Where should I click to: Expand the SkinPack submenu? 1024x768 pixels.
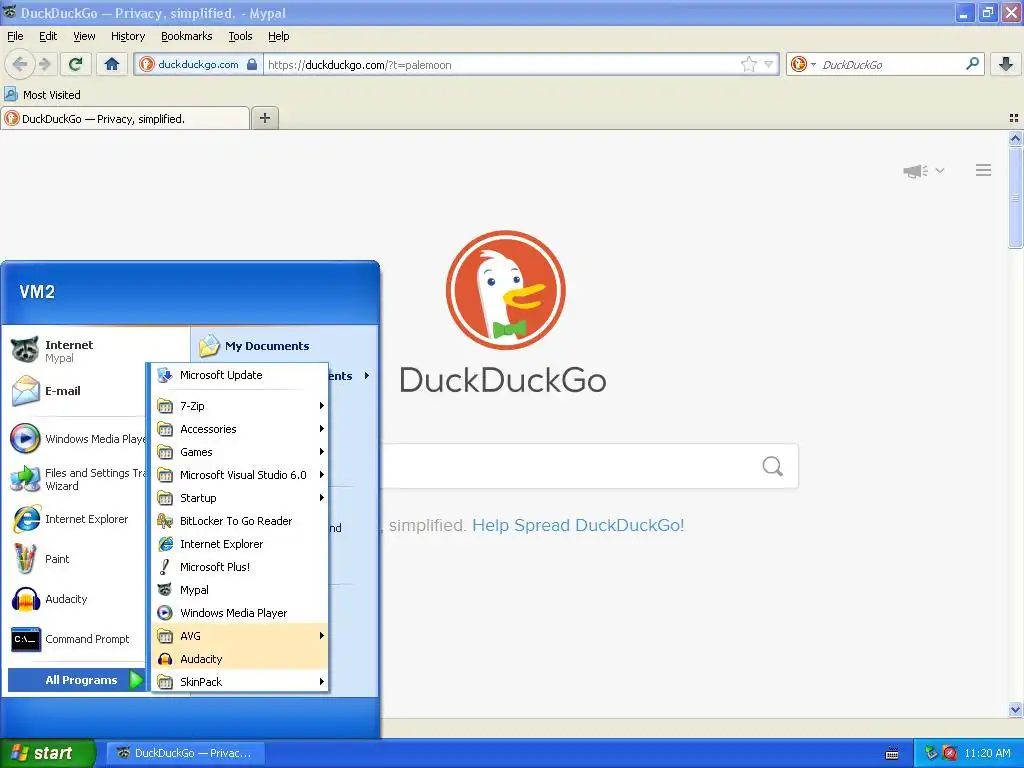click(240, 682)
